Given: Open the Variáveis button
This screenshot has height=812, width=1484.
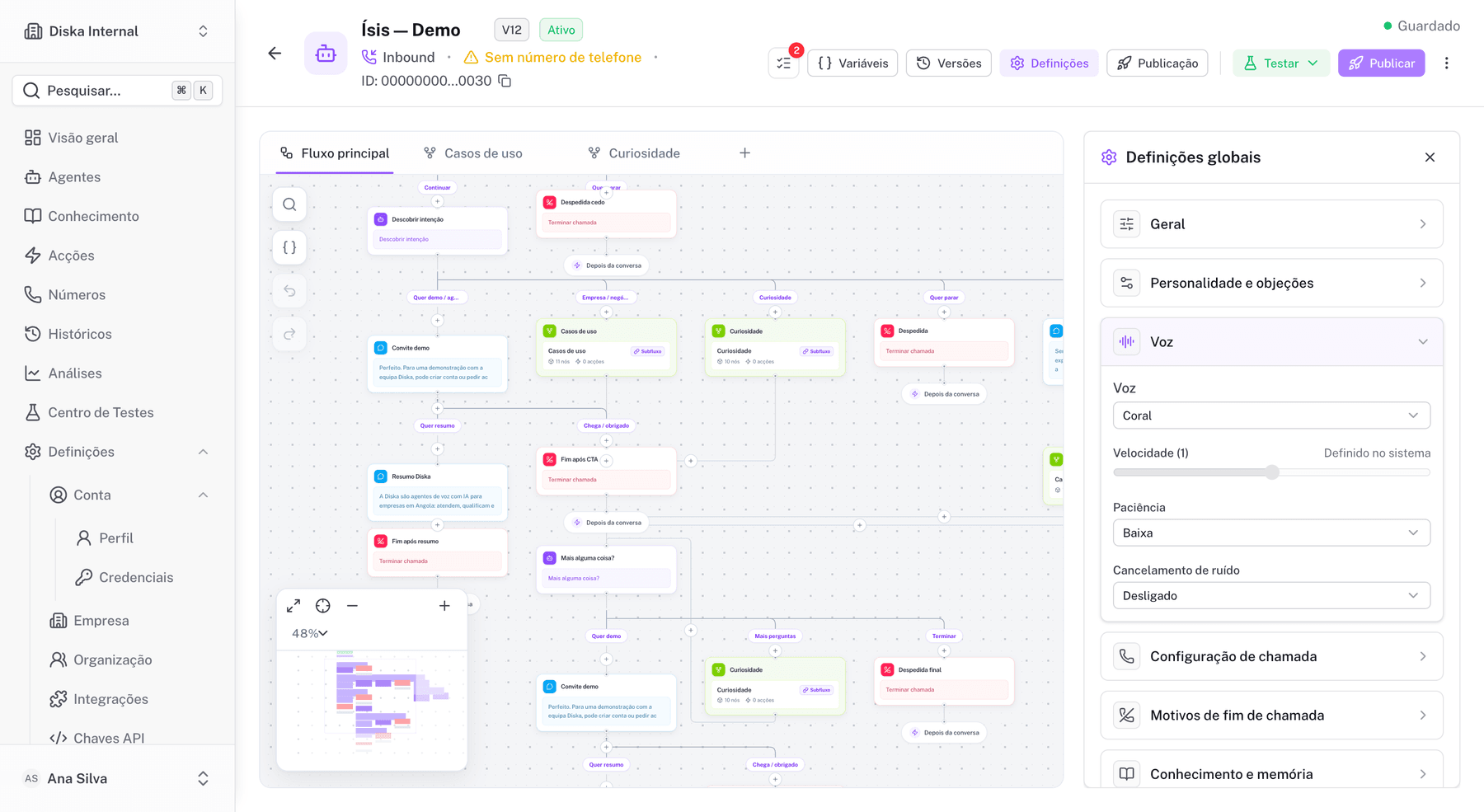Looking at the screenshot, I should click(852, 63).
